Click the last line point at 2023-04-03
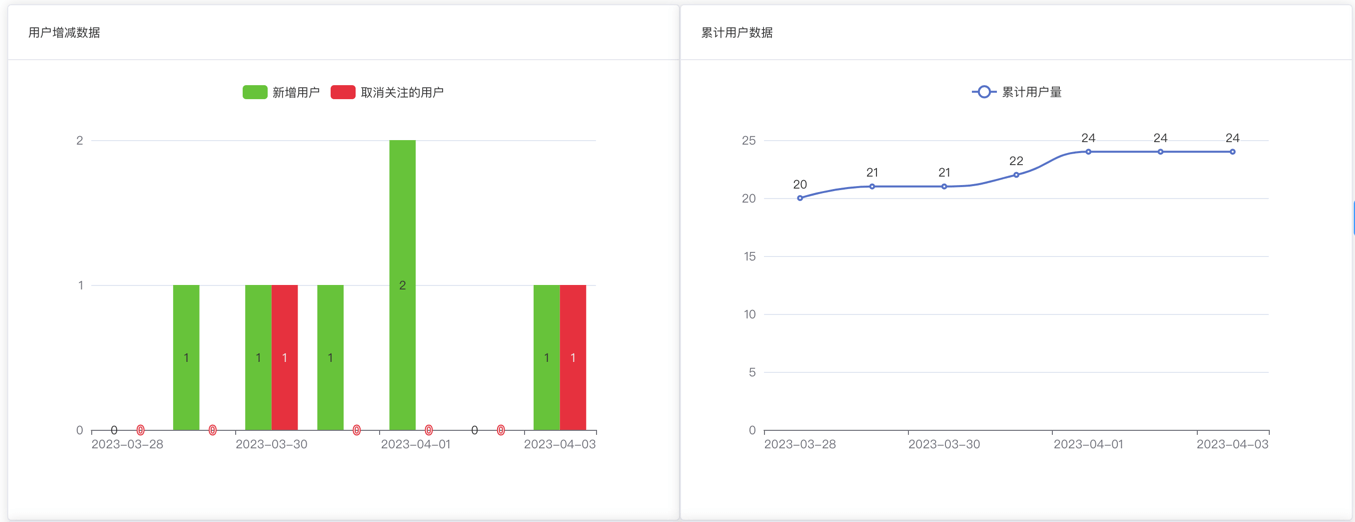 pos(1232,152)
